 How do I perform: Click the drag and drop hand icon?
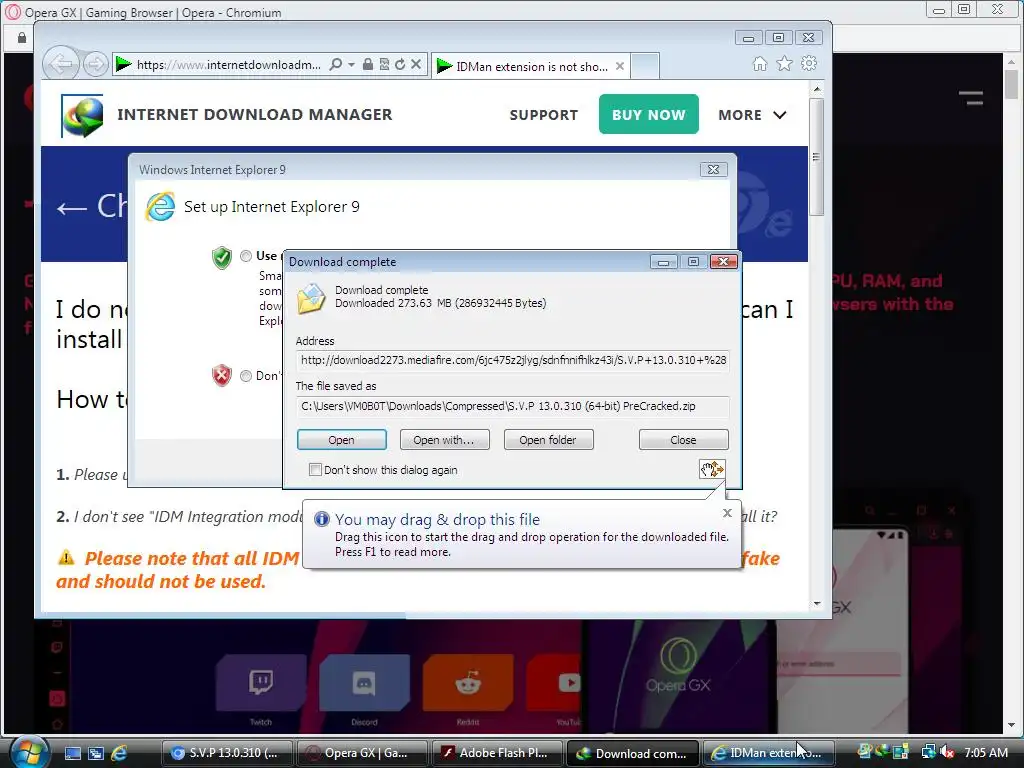[712, 469]
